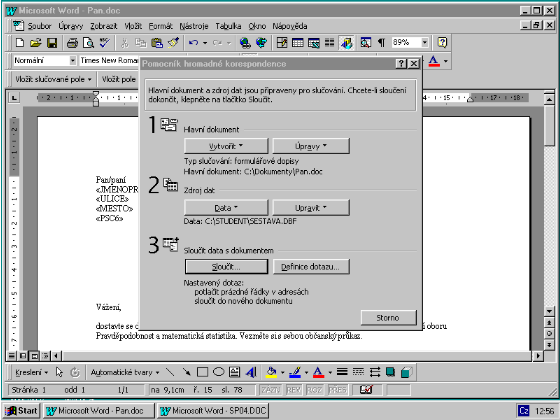
Task: Toggle PŘES overtype mode in status bar
Action: 337,390
